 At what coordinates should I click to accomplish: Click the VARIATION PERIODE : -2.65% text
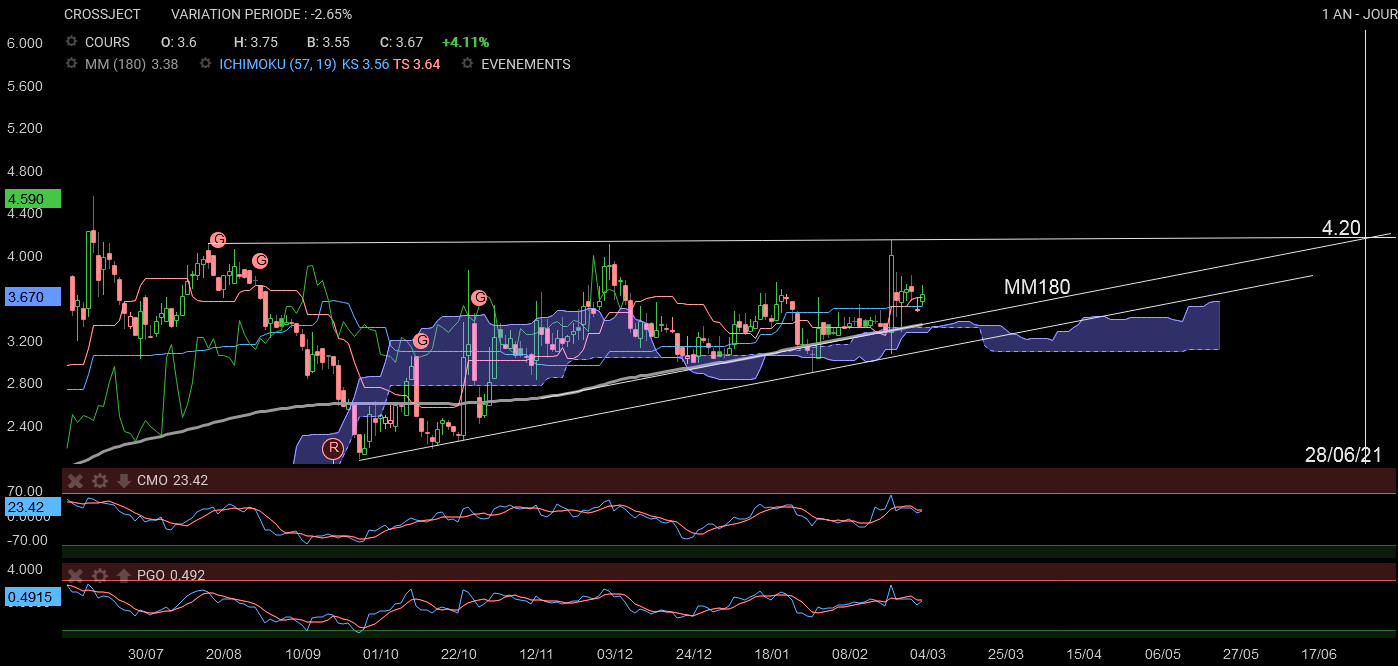point(261,14)
